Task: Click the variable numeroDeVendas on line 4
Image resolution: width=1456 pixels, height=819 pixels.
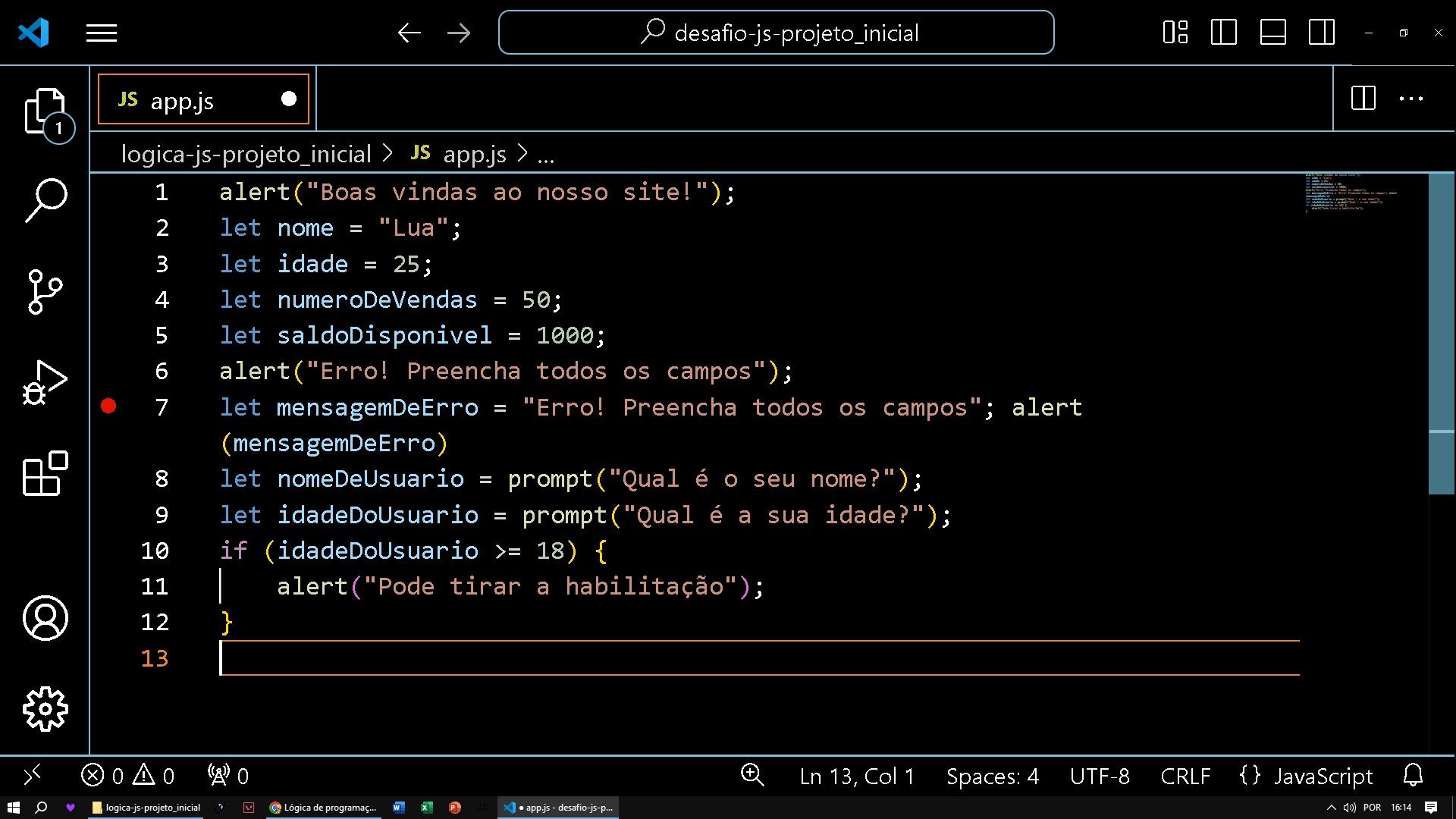Action: click(x=377, y=300)
